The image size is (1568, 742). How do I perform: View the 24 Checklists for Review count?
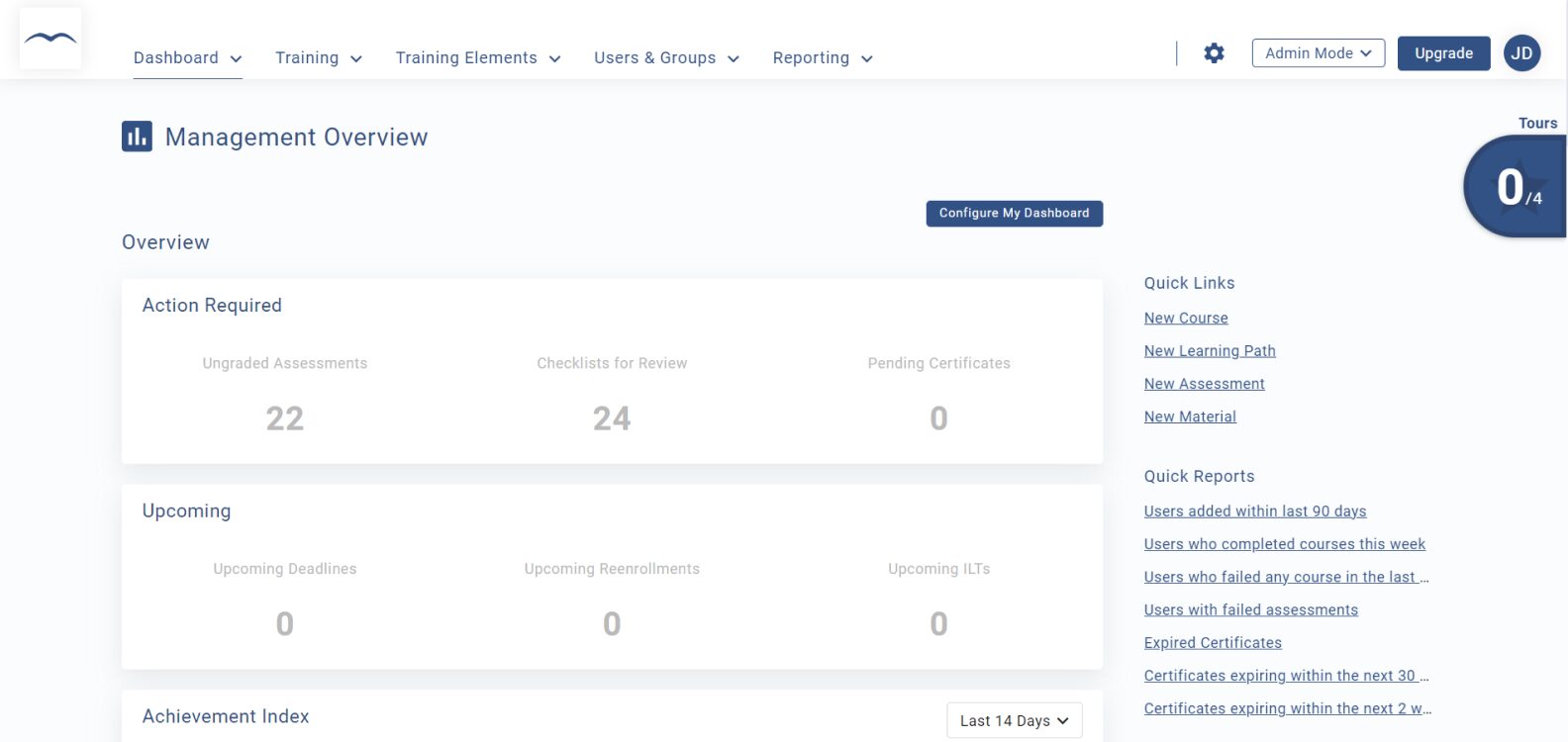click(612, 418)
